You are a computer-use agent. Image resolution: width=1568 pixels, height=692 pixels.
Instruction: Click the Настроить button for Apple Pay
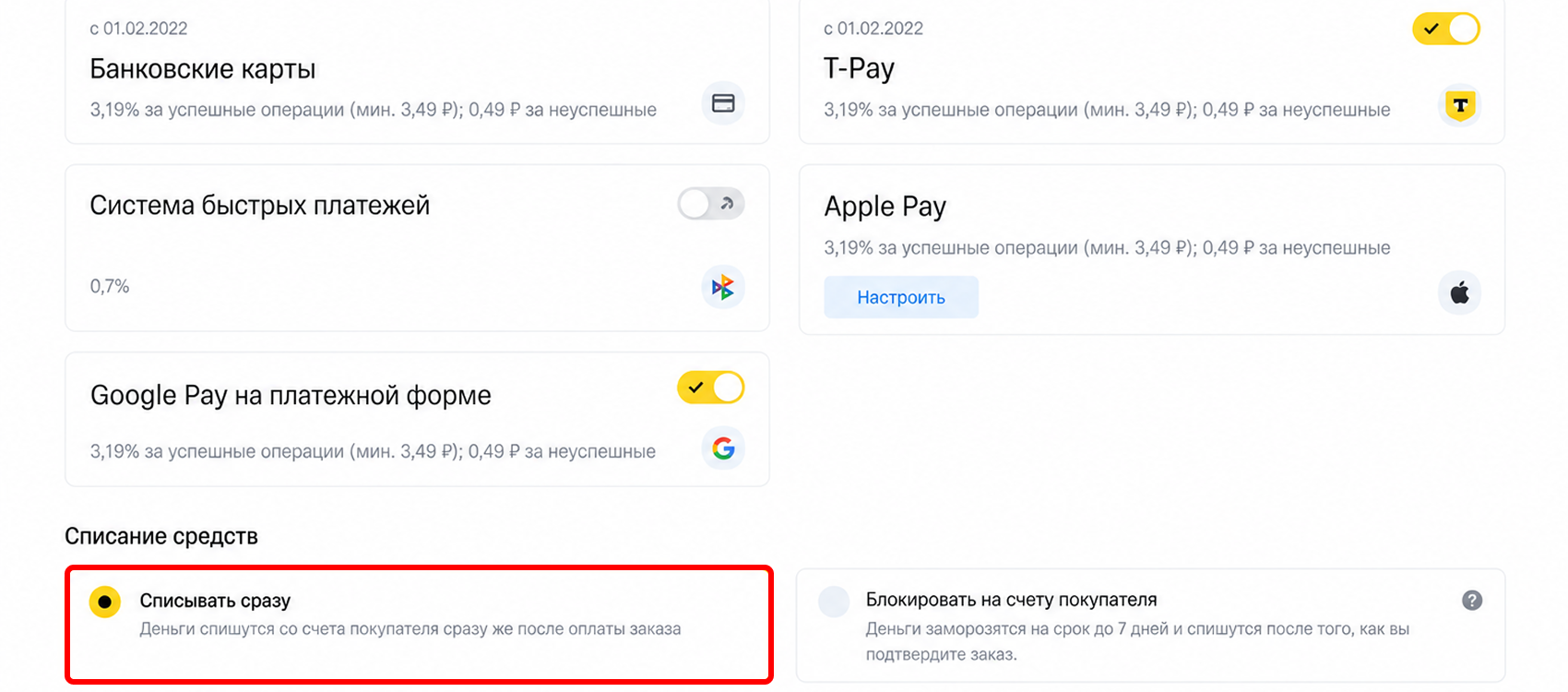pos(901,297)
